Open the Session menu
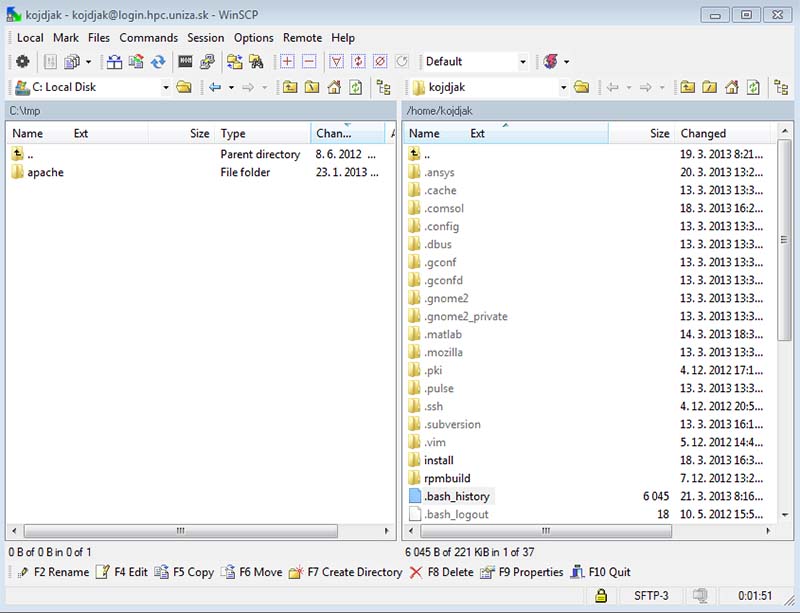800x613 pixels. click(x=206, y=38)
